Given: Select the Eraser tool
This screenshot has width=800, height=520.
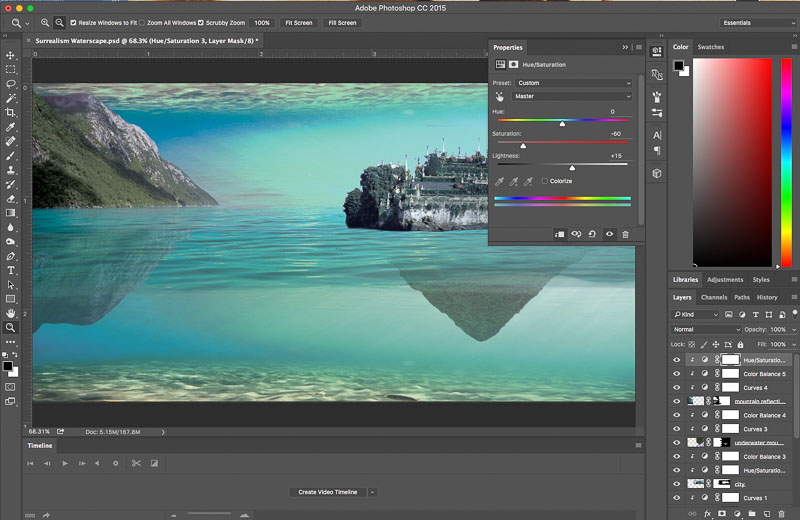Looking at the screenshot, I should [x=10, y=199].
